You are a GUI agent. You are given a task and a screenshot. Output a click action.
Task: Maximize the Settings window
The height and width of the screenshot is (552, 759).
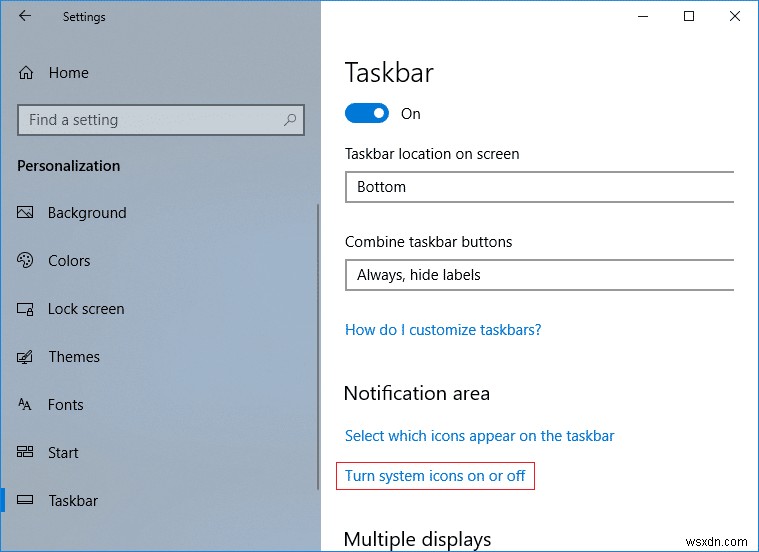[x=689, y=16]
